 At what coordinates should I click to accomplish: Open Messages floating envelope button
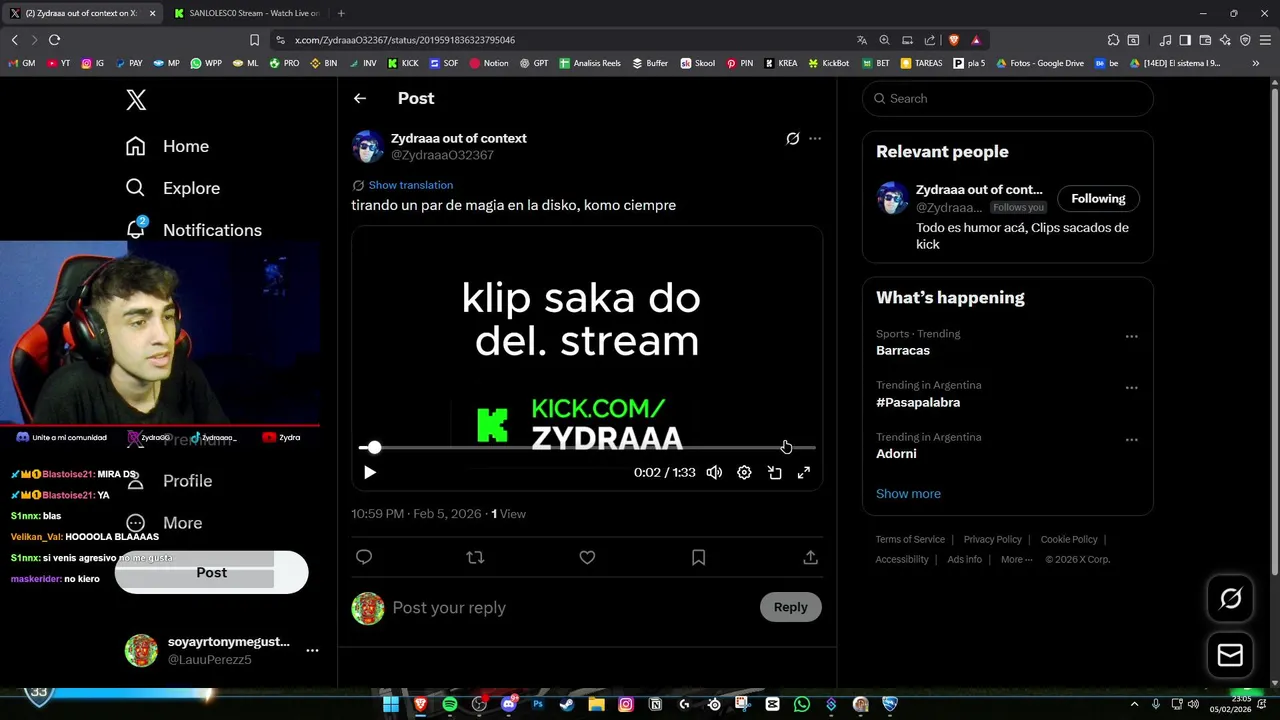point(1230,655)
